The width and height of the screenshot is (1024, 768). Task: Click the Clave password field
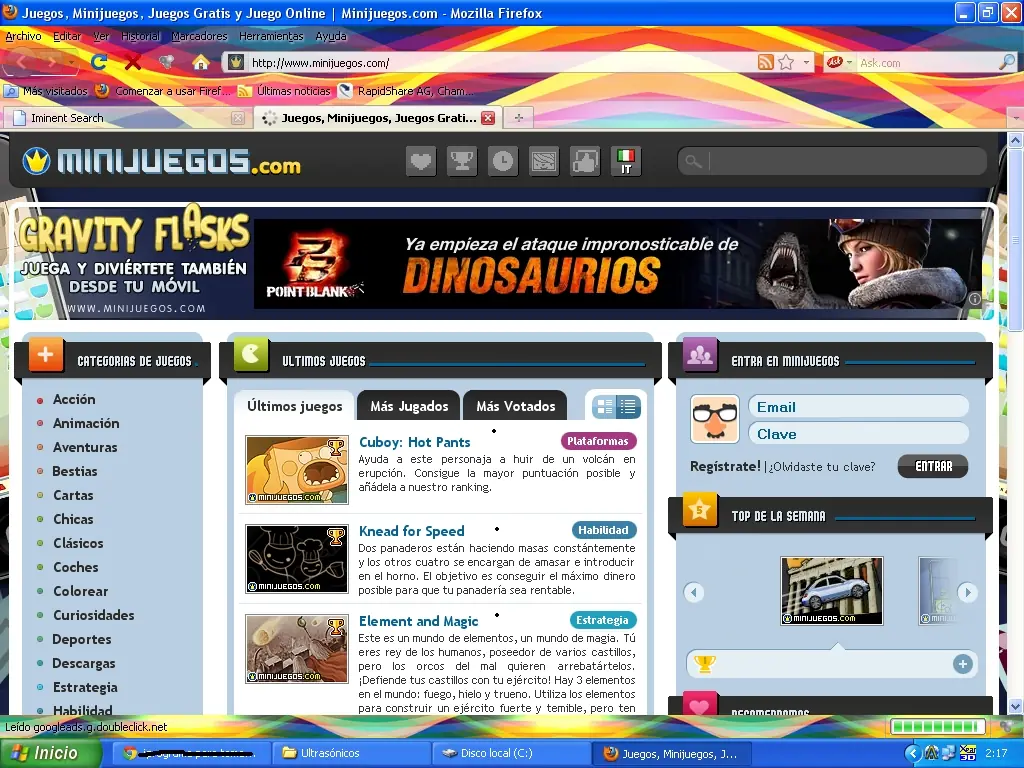tap(857, 434)
